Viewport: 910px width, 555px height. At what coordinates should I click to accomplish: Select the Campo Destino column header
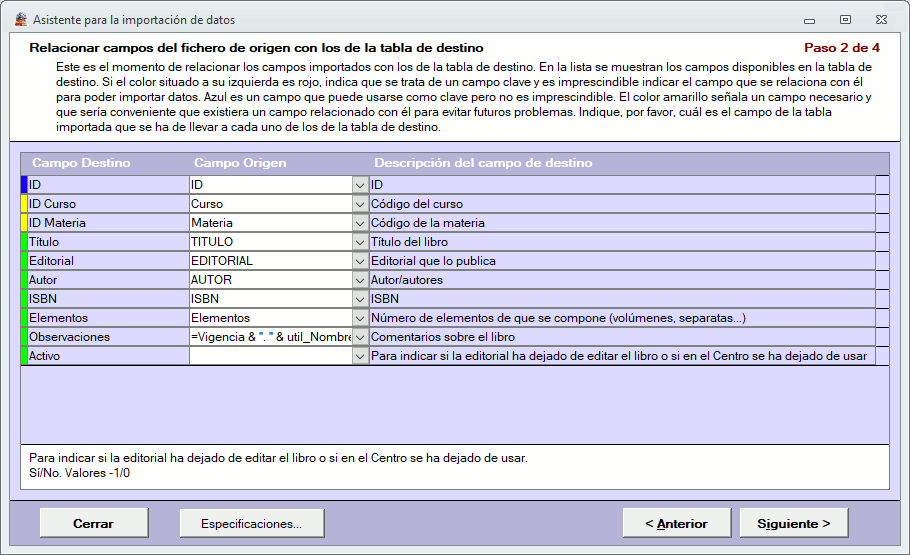pos(81,163)
